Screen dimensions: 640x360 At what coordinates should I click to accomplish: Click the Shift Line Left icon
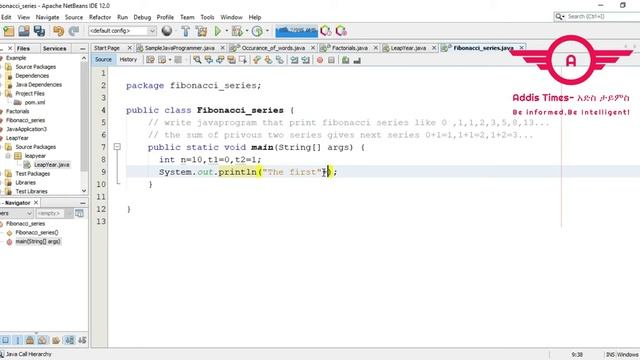tap(294, 60)
